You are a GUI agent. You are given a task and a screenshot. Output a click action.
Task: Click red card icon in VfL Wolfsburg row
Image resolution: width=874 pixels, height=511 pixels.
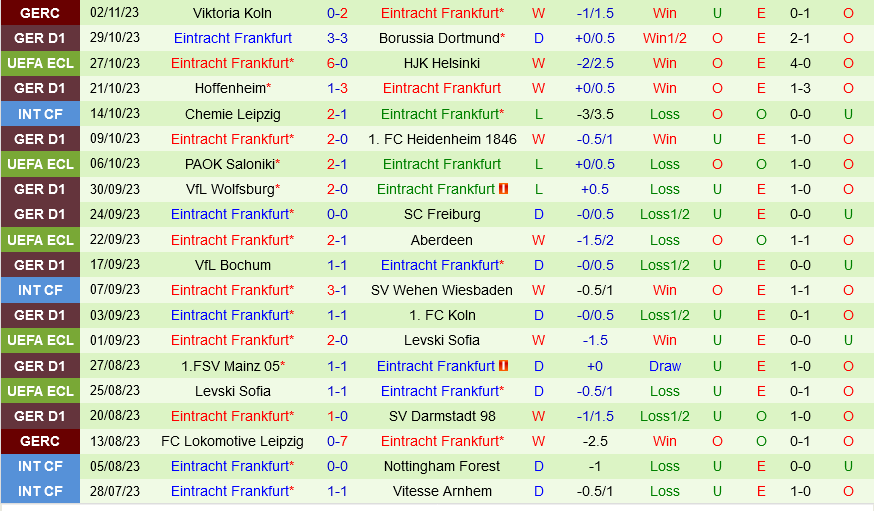tap(503, 189)
